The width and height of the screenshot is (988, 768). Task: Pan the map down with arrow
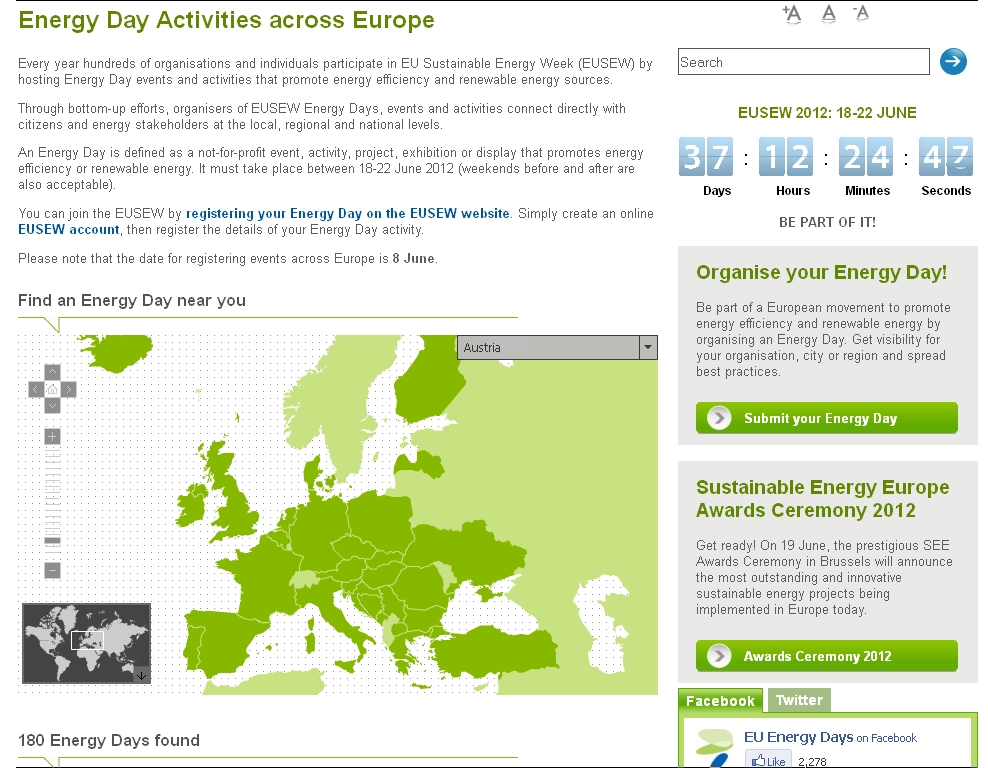53,405
